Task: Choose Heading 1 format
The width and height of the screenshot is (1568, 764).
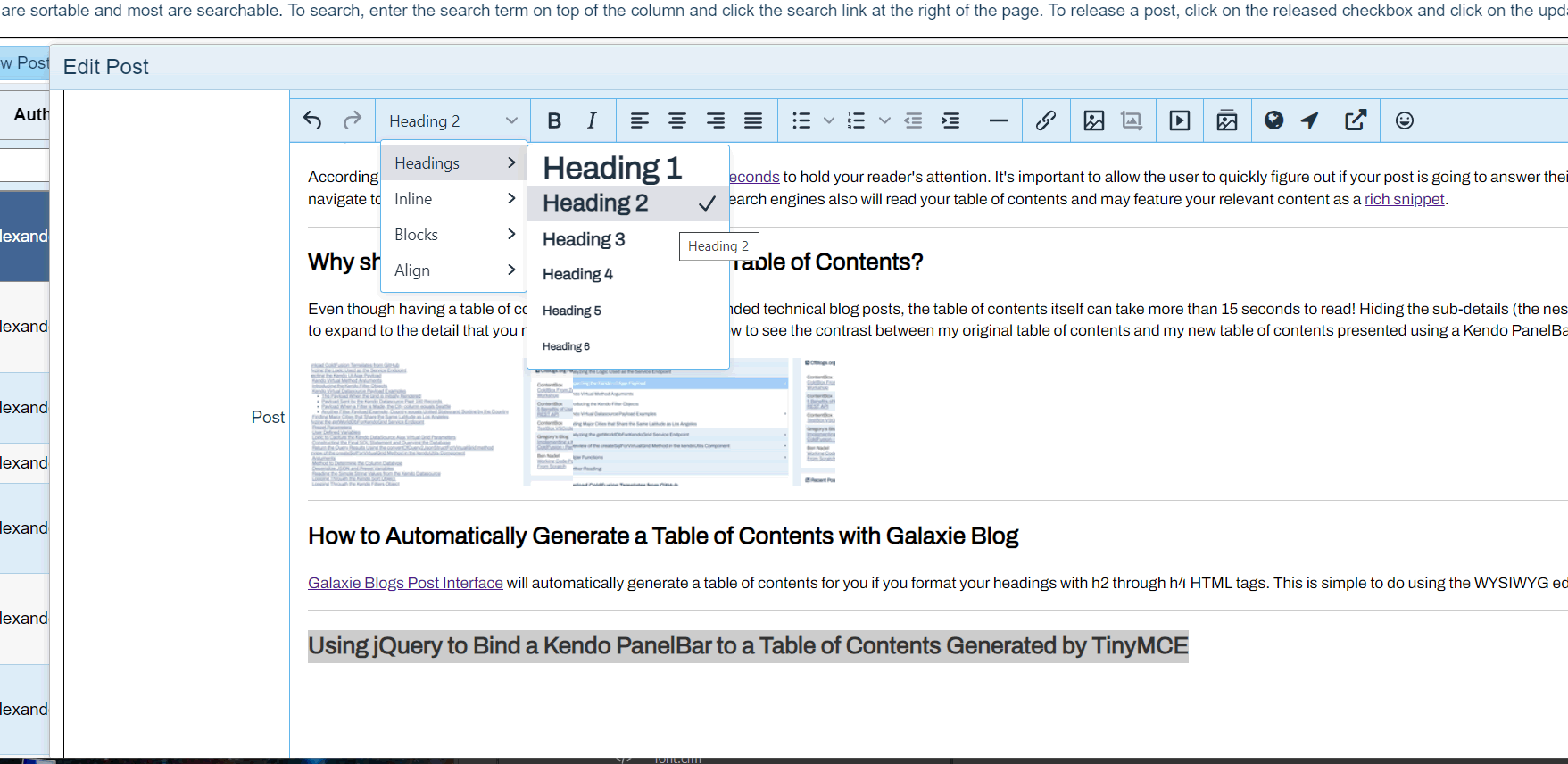Action: point(628,167)
